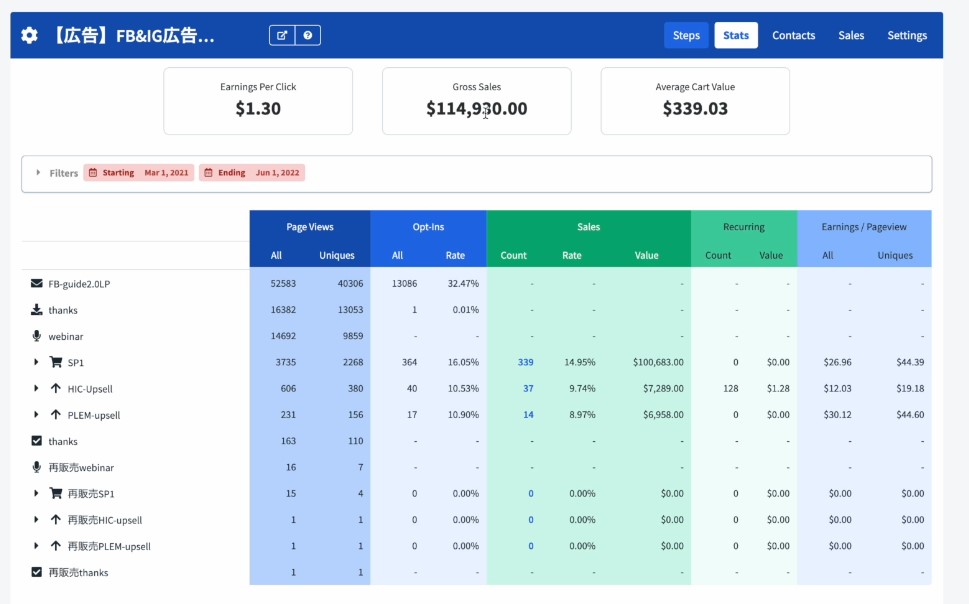Click the calendar icon in Starting filter
Image resolution: width=969 pixels, height=604 pixels.
point(93,172)
